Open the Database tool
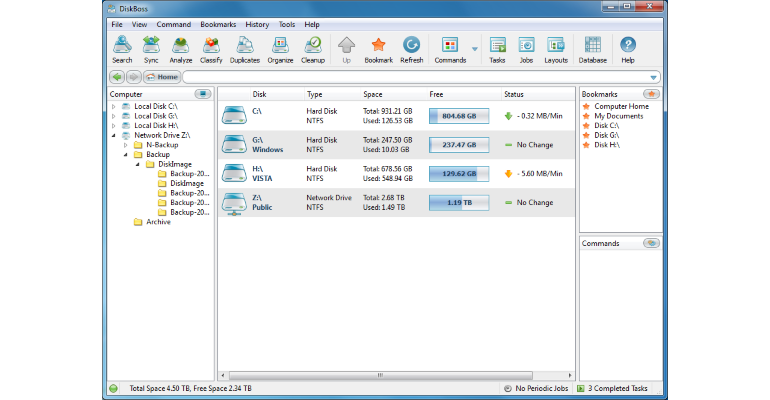 pyautogui.click(x=593, y=50)
